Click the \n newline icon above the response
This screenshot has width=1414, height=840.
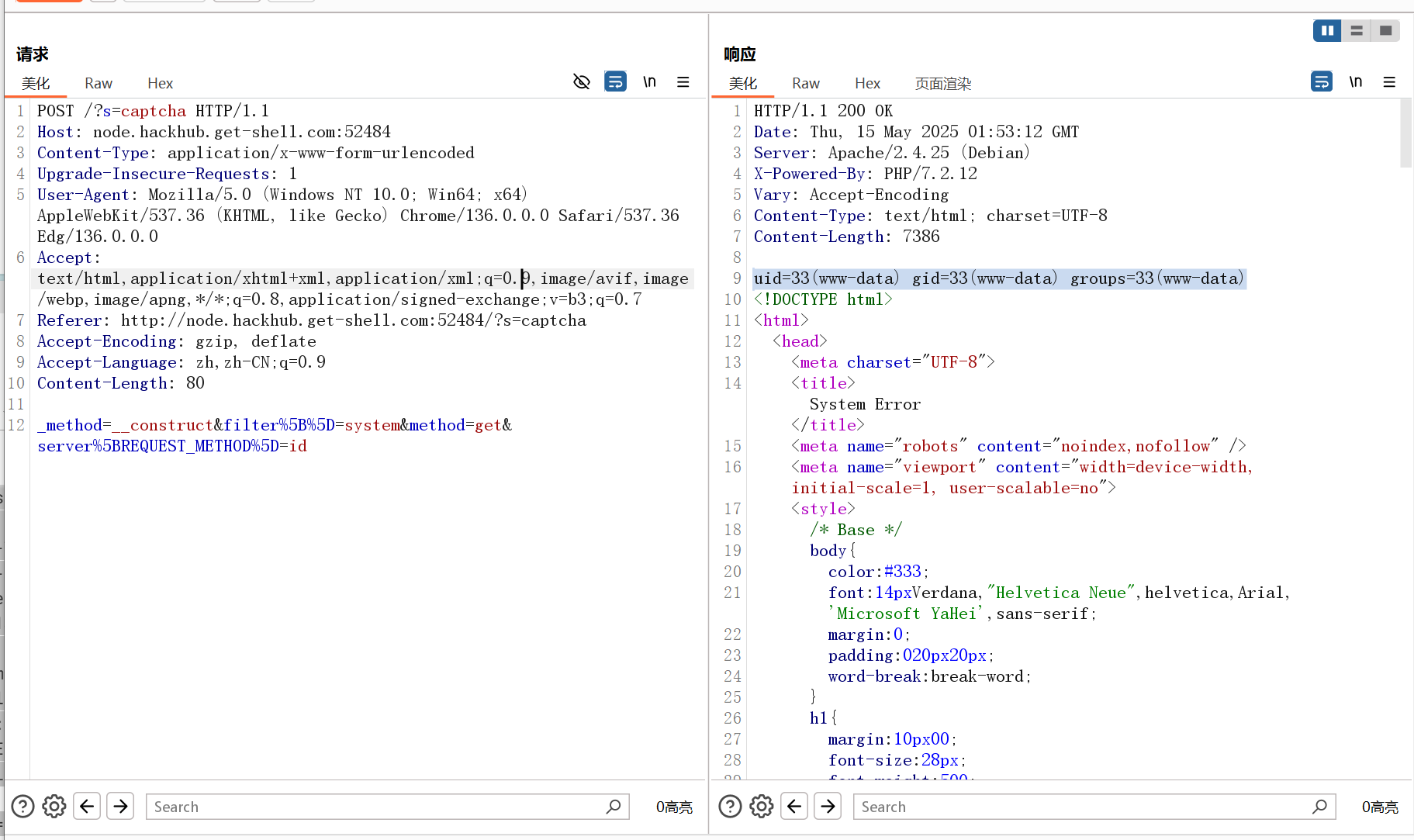1357,81
